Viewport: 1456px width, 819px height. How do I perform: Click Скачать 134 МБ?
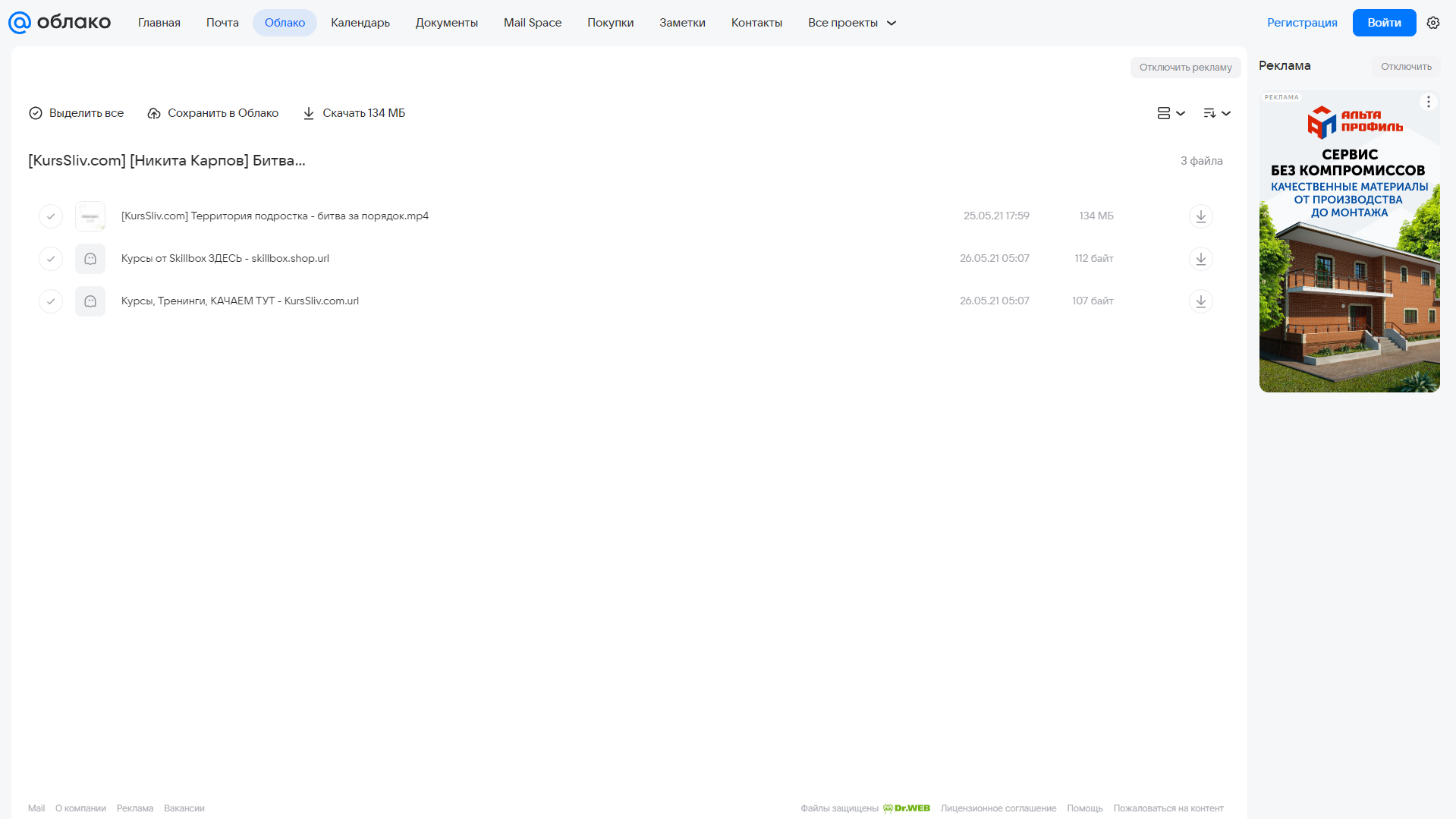(354, 113)
